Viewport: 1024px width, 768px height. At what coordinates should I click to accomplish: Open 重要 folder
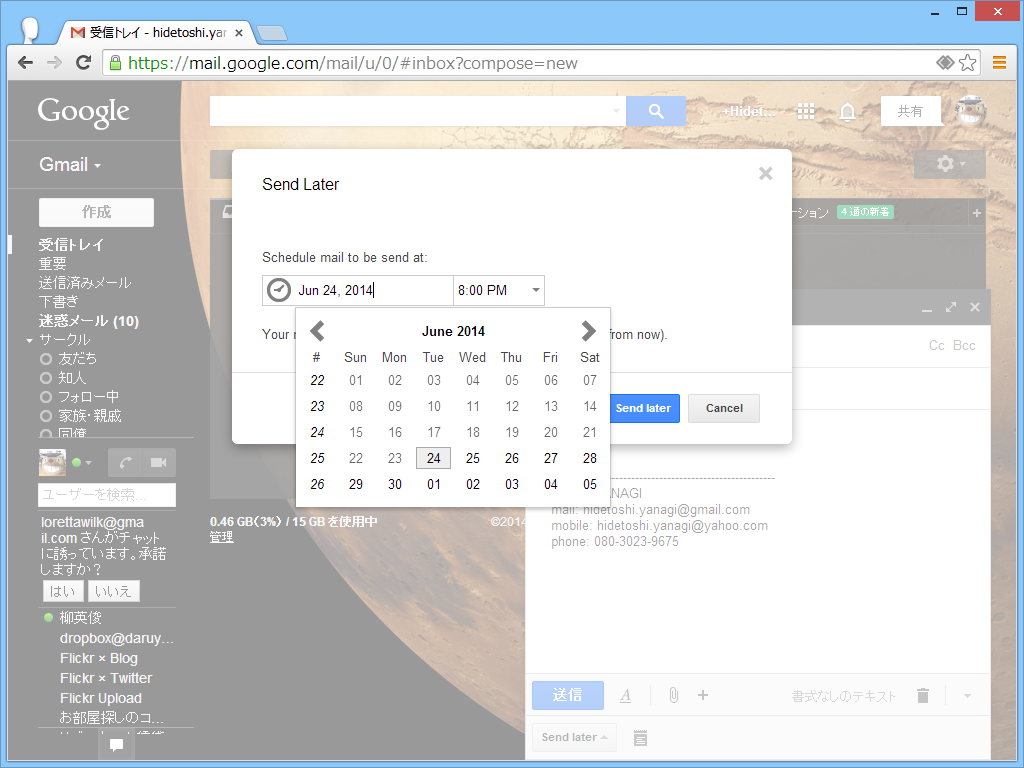pyautogui.click(x=52, y=264)
